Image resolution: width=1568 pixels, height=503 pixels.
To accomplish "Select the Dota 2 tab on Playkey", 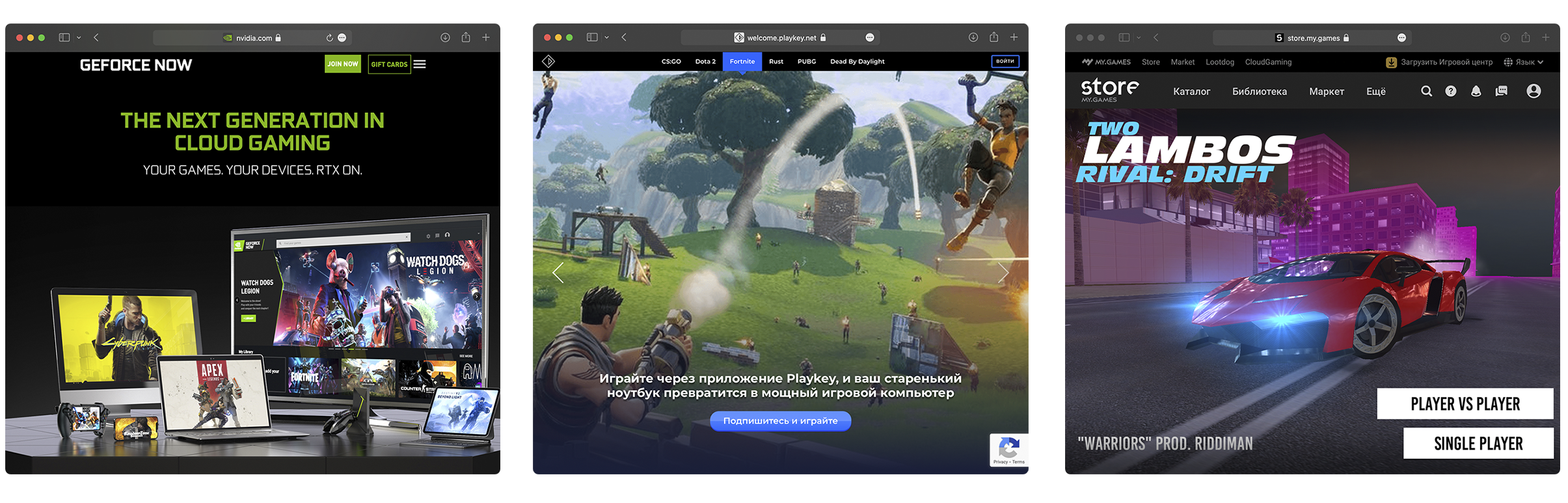I will point(705,62).
